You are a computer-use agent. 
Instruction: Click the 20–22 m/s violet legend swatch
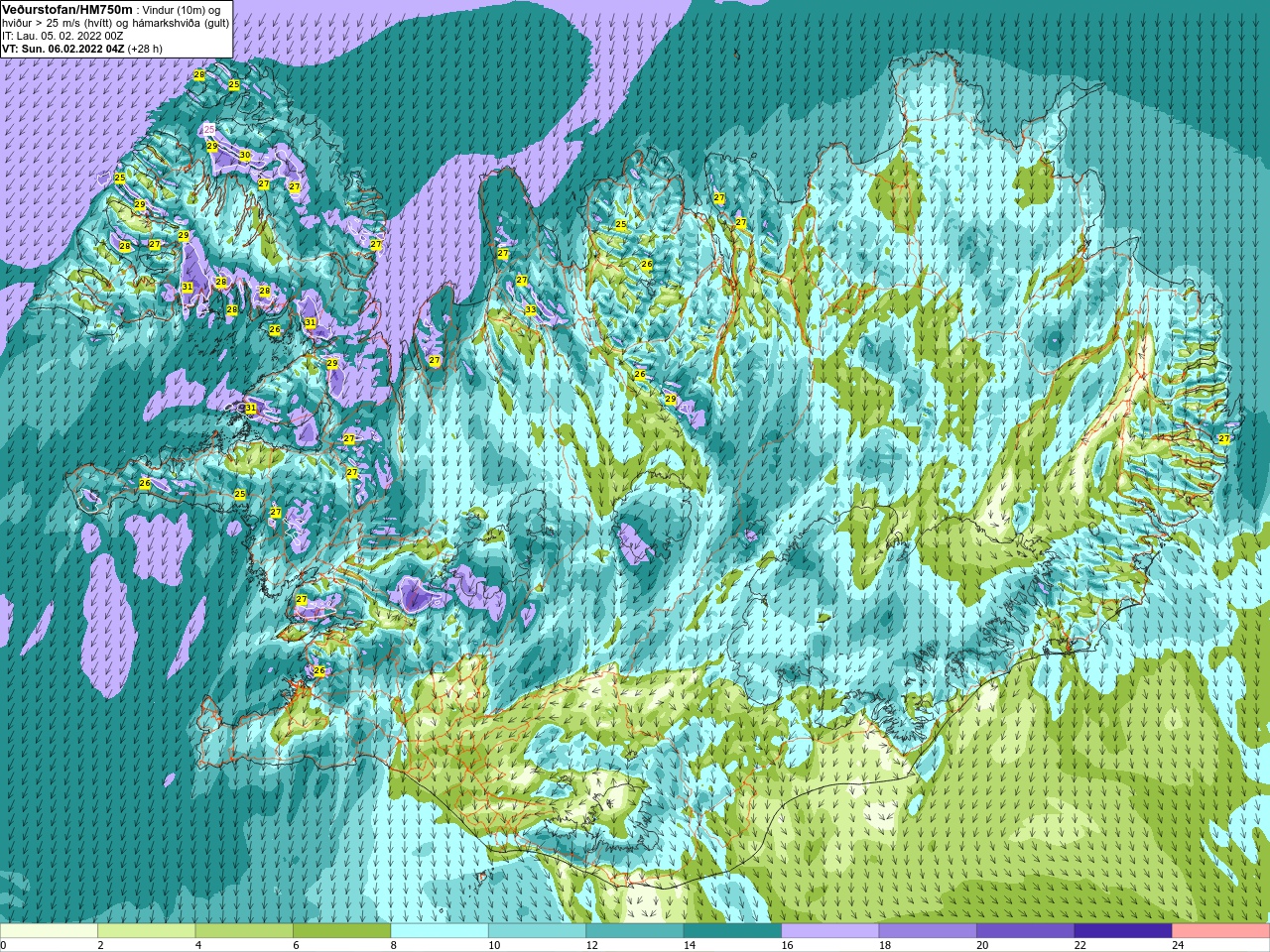tap(1026, 931)
